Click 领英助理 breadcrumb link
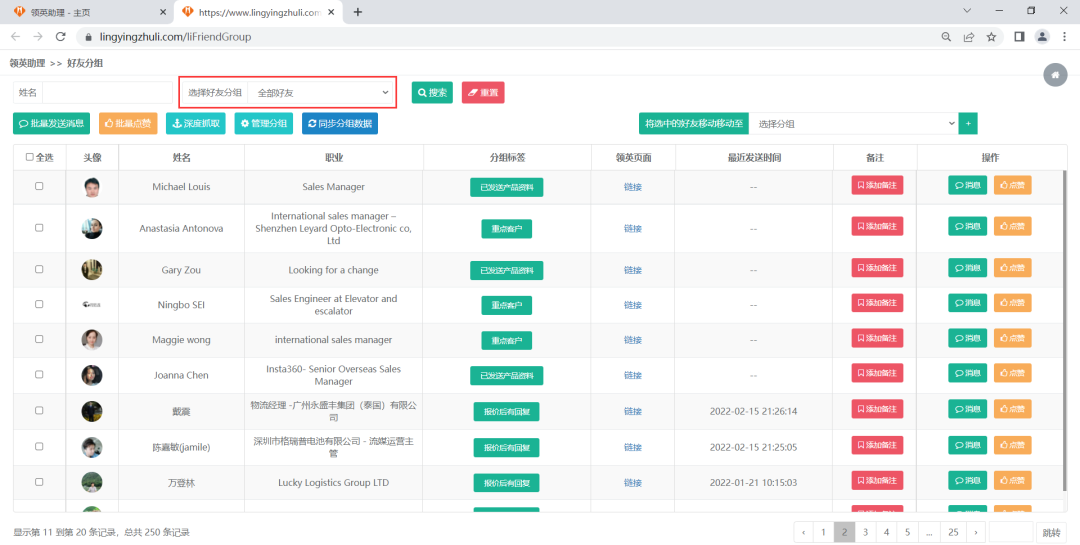 [27, 63]
